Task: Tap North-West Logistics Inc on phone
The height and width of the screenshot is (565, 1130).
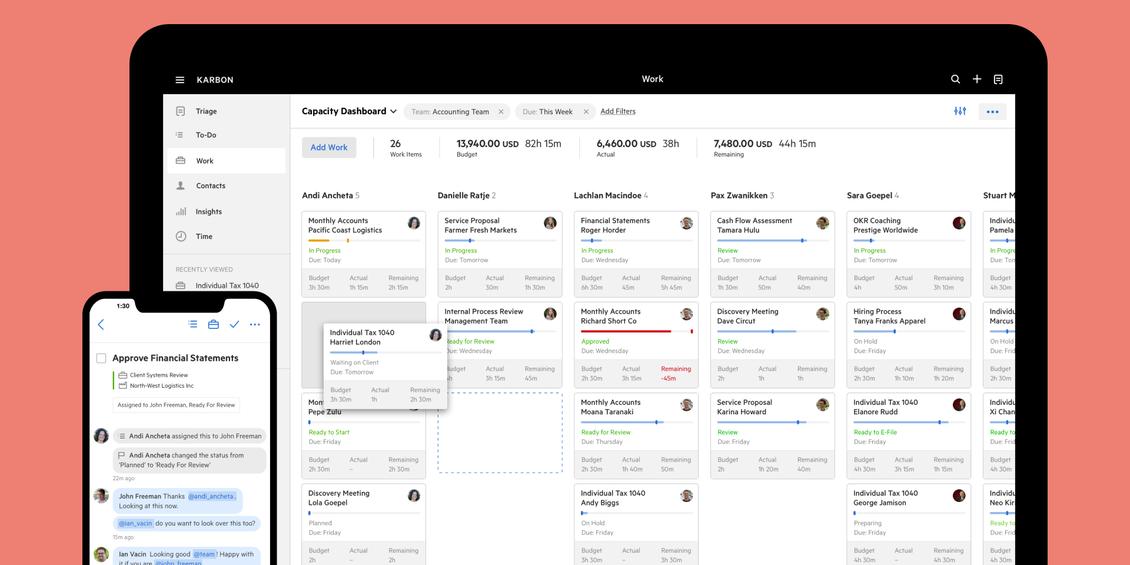Action: pyautogui.click(x=156, y=386)
